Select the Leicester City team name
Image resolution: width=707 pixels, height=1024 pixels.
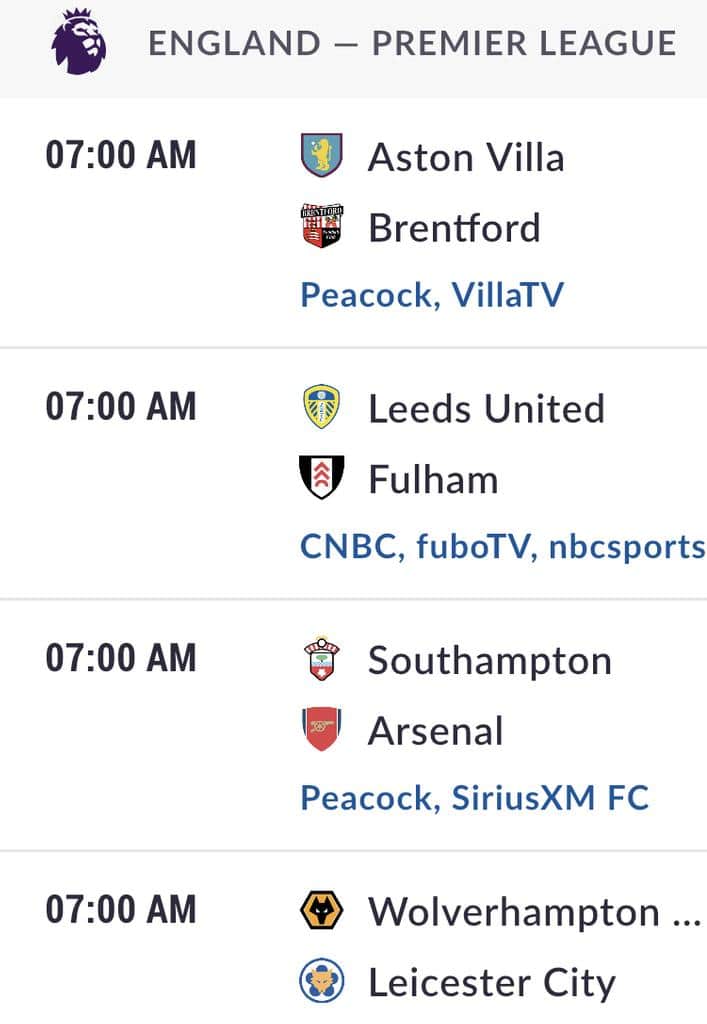(492, 983)
